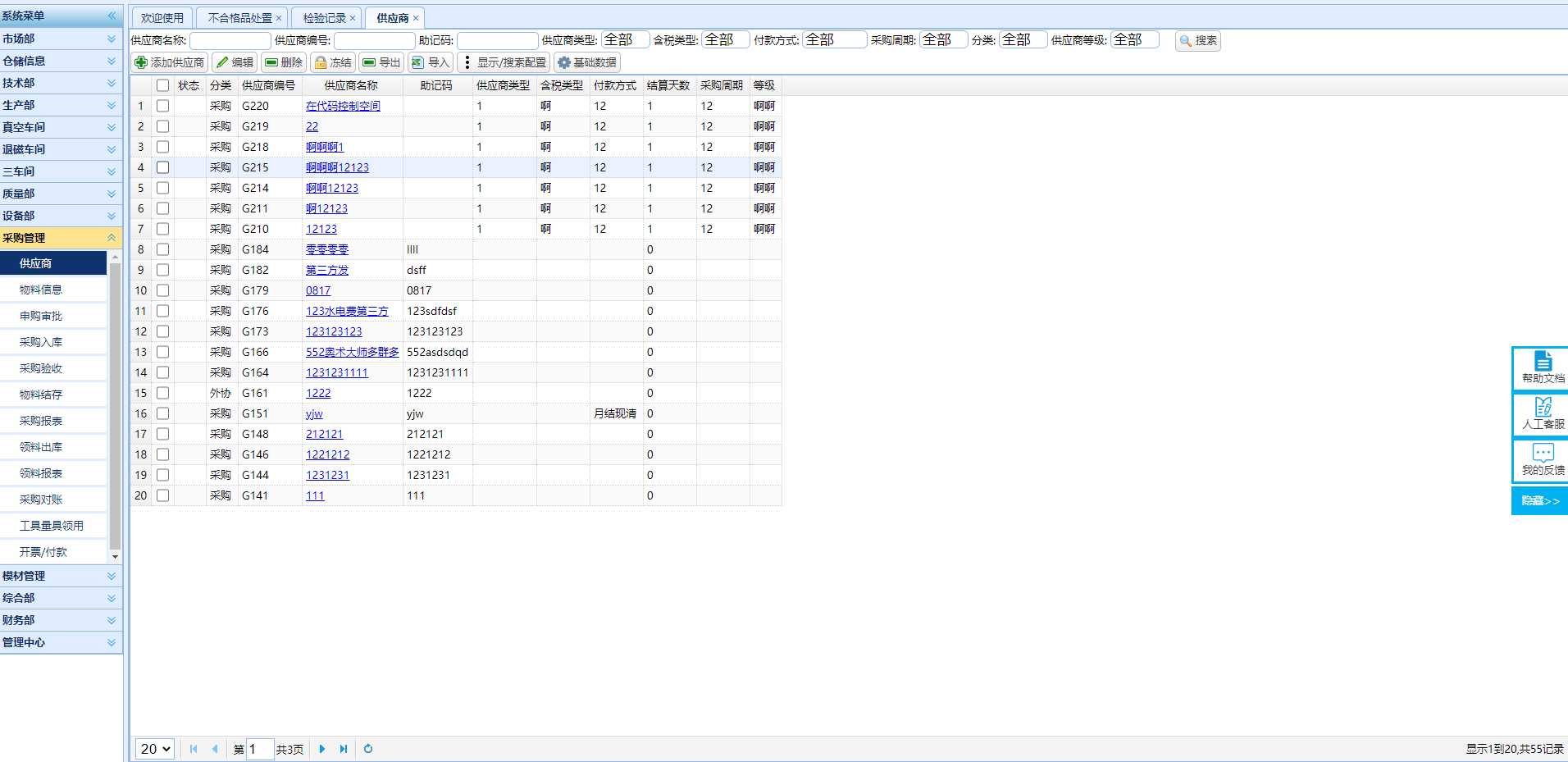Click the magnifier Search icon
This screenshot has width=1568, height=762.
1186,40
